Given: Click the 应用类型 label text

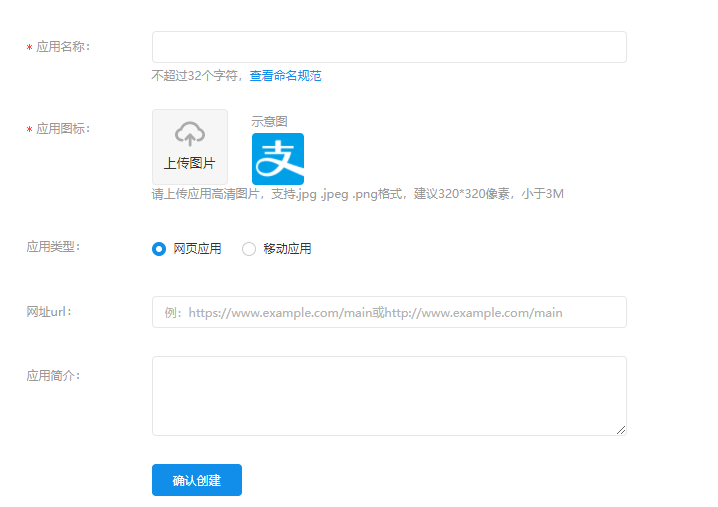Looking at the screenshot, I should (54, 247).
